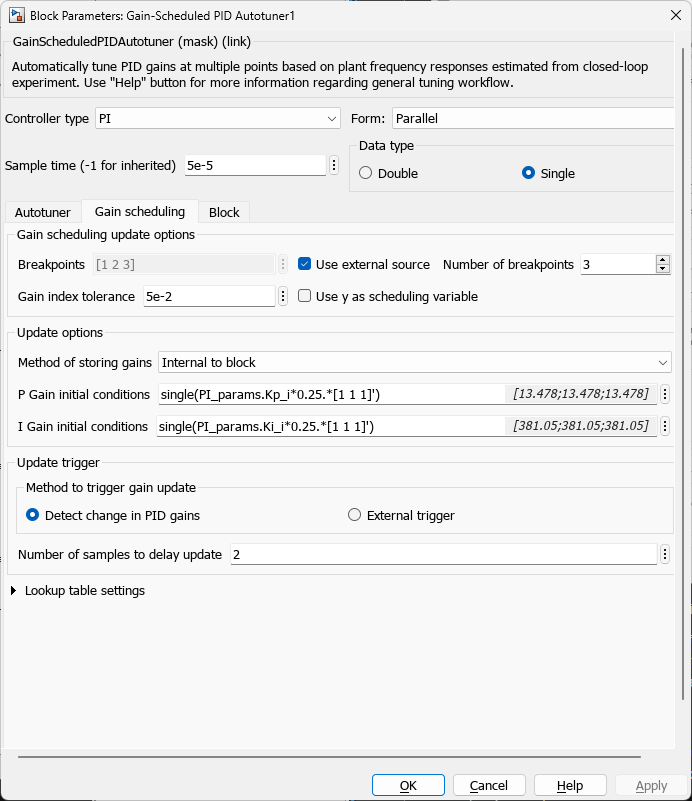Screen dimensions: 692x801
Task: Click P Gain initial conditions three-dot icon
Action: pyautogui.click(x=665, y=394)
